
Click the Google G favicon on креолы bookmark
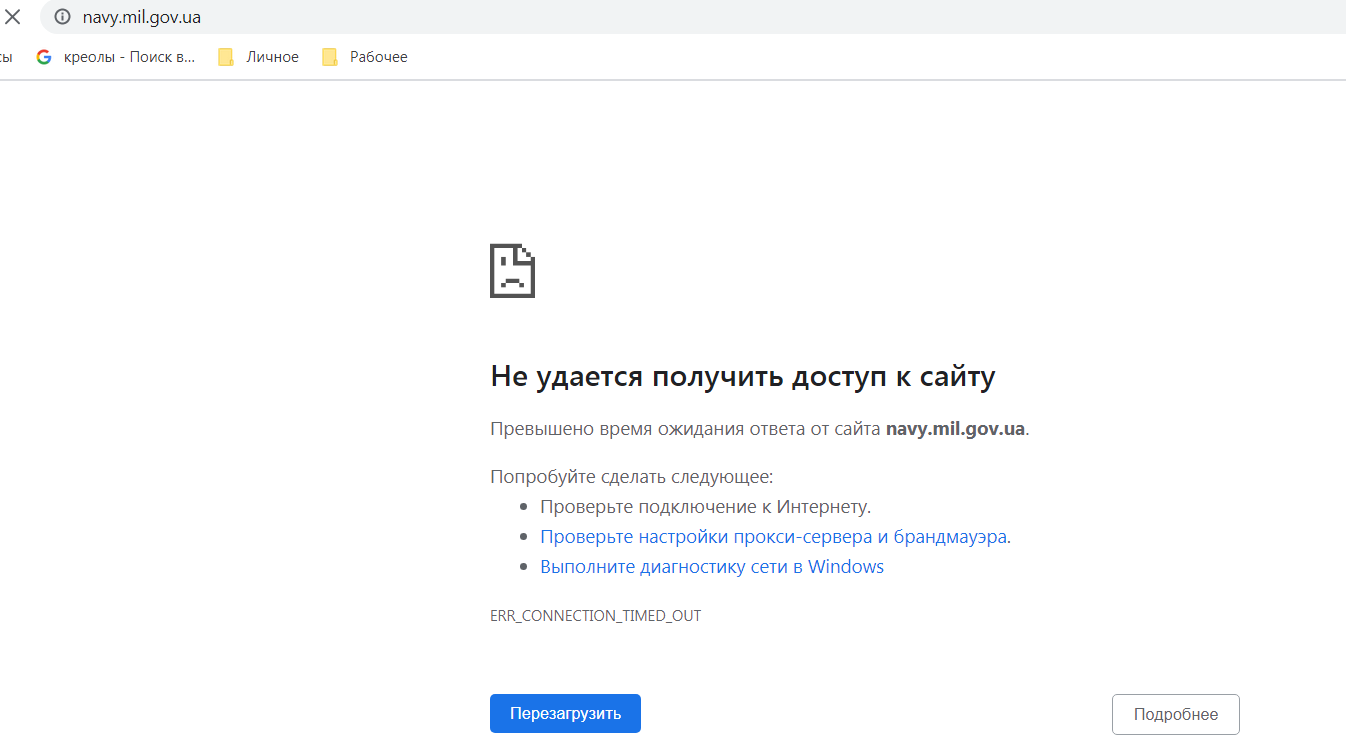pos(43,57)
